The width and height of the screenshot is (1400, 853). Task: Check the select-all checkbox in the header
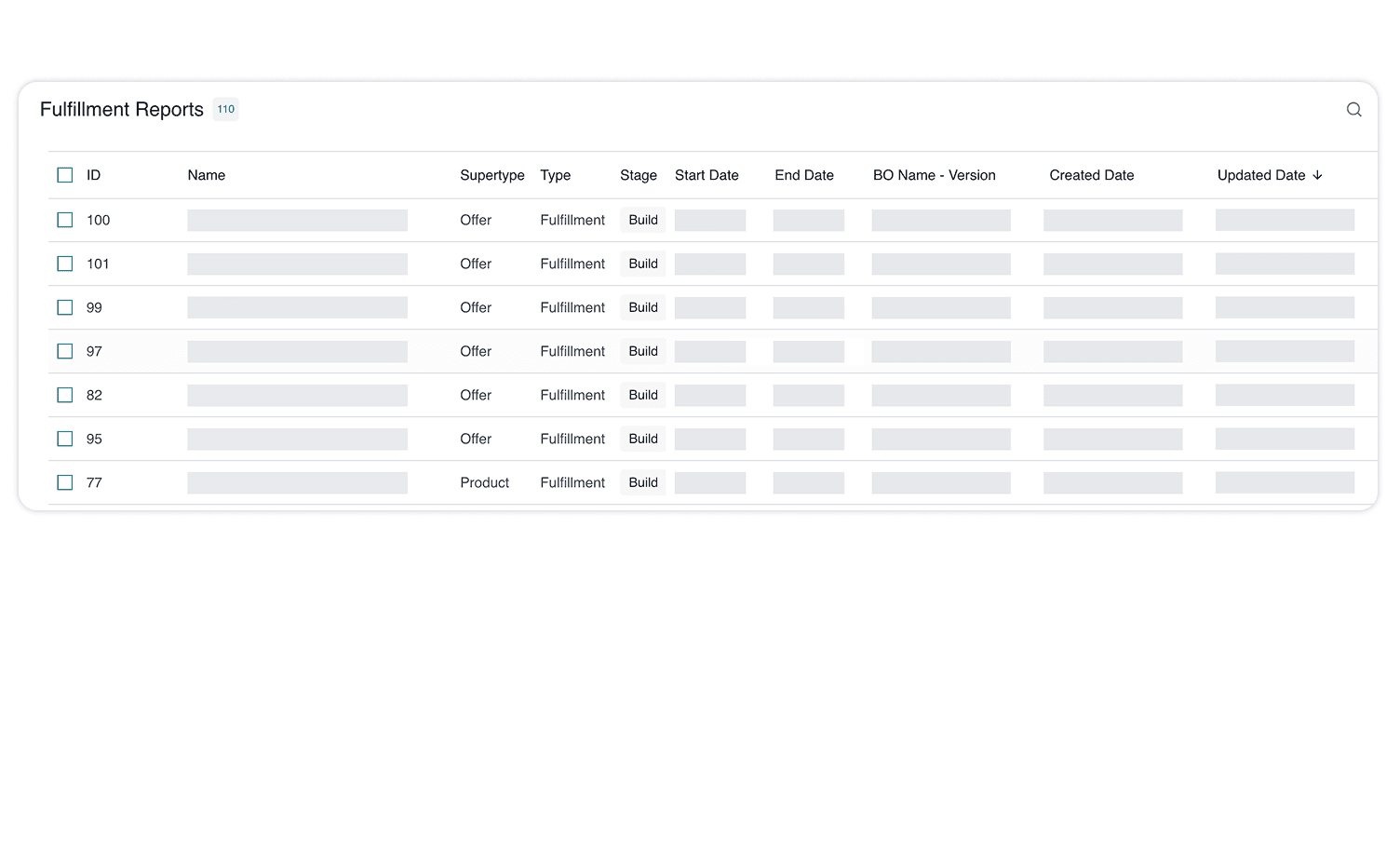click(x=64, y=174)
